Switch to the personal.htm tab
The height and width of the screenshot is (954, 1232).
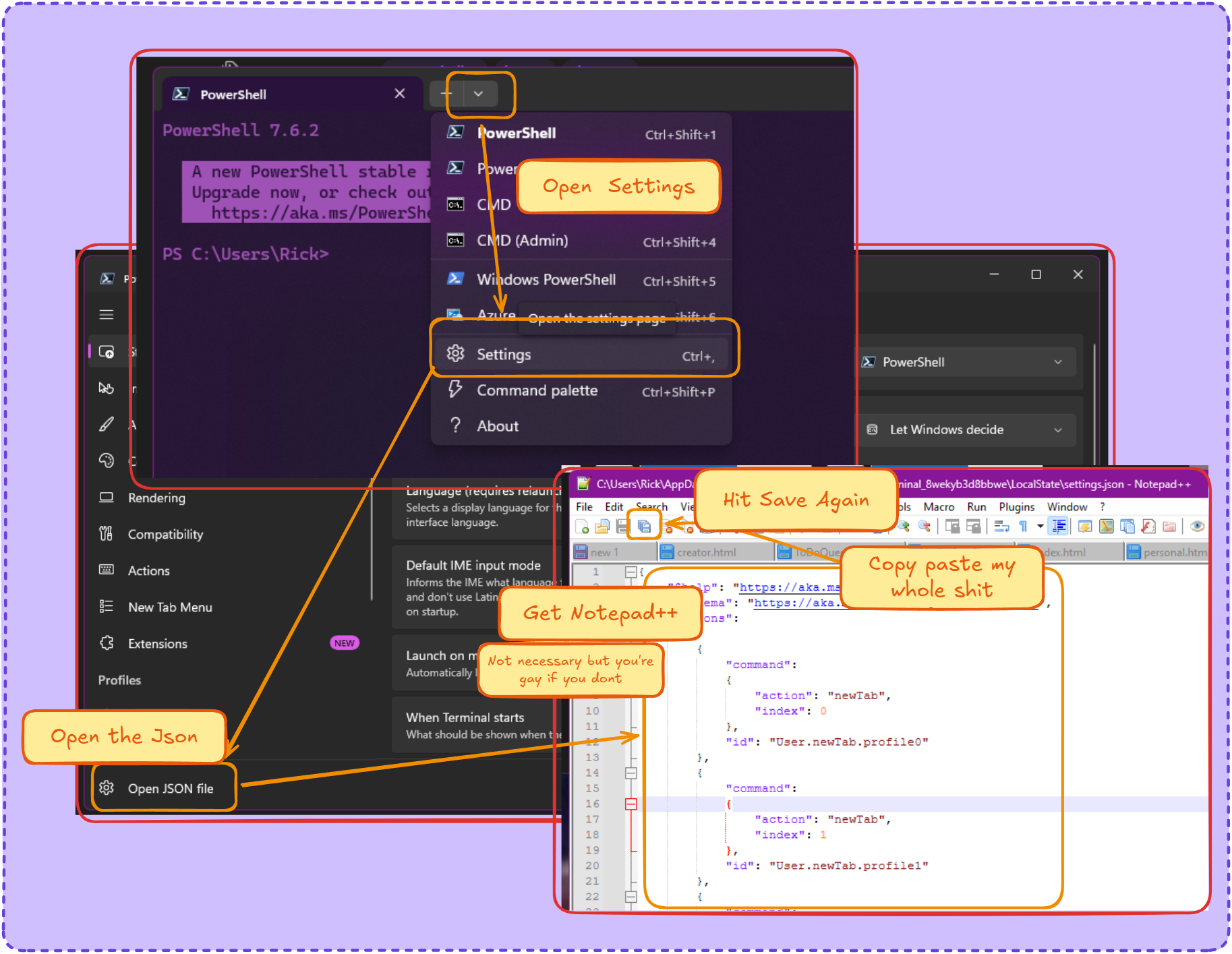[x=1166, y=552]
